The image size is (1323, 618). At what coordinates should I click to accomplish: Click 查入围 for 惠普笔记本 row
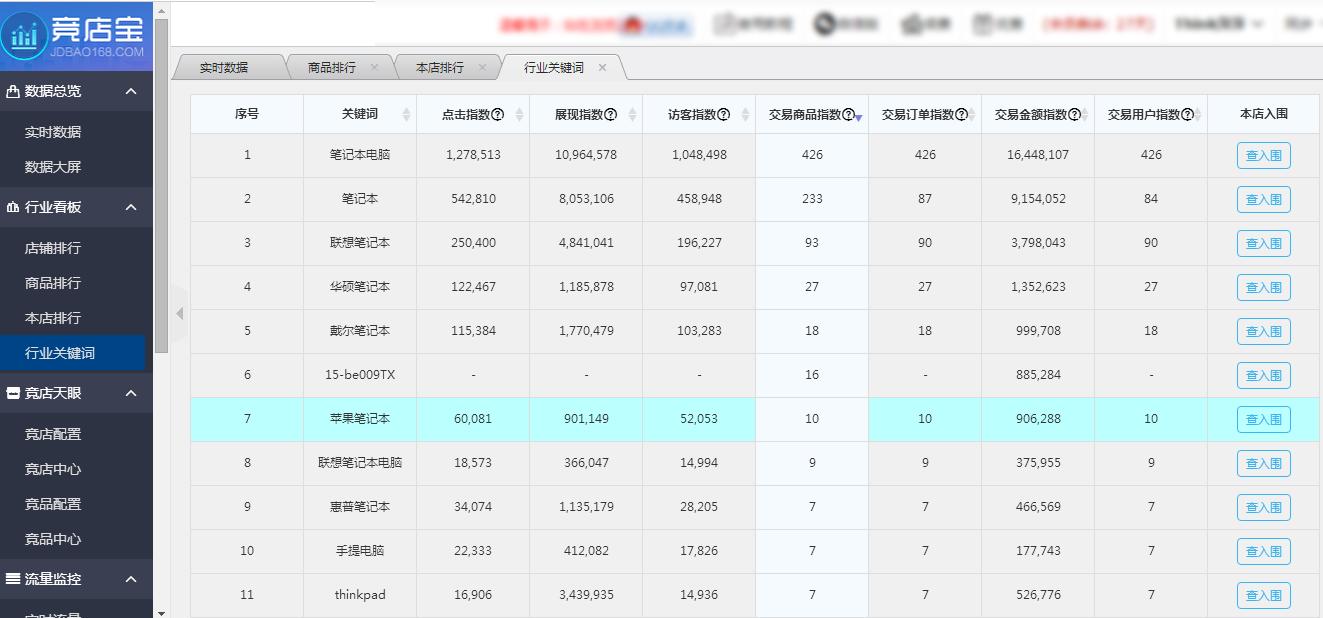pos(1263,508)
